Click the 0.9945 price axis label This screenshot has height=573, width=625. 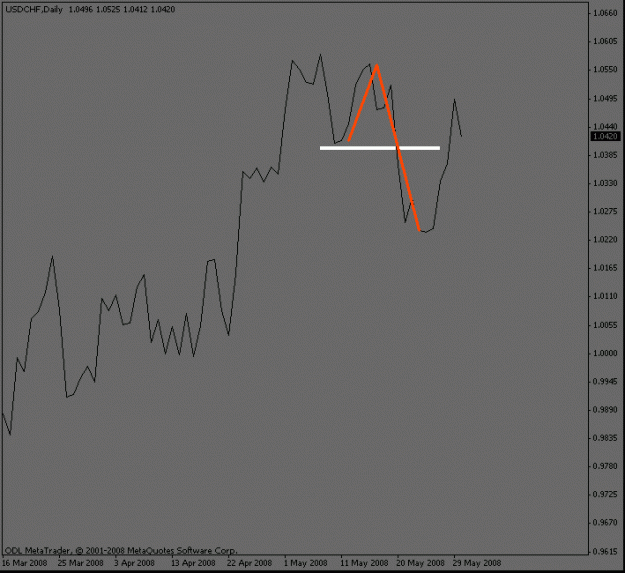pyautogui.click(x=605, y=381)
